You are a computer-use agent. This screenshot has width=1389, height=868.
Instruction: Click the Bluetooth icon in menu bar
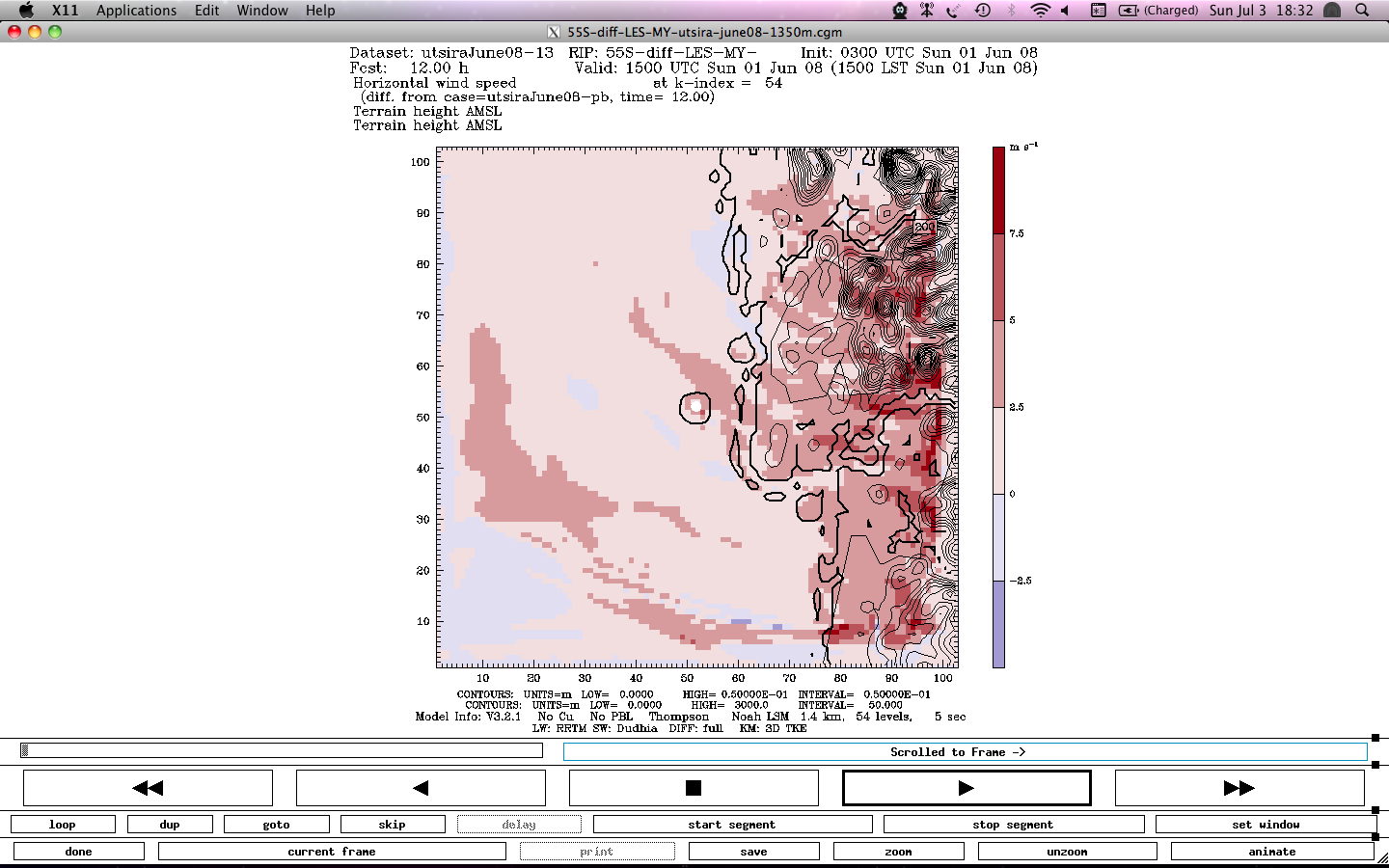click(1011, 10)
